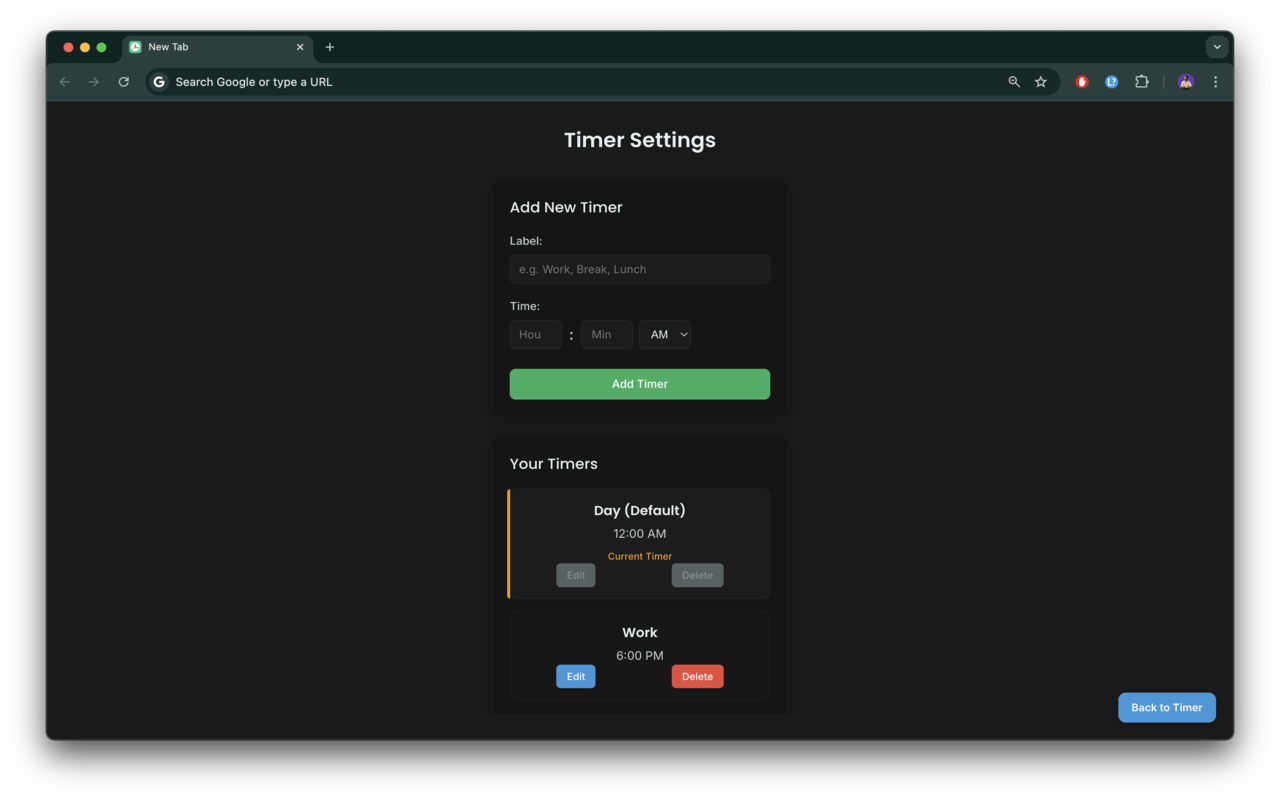Bookmark this page using the star icon

click(x=1040, y=81)
